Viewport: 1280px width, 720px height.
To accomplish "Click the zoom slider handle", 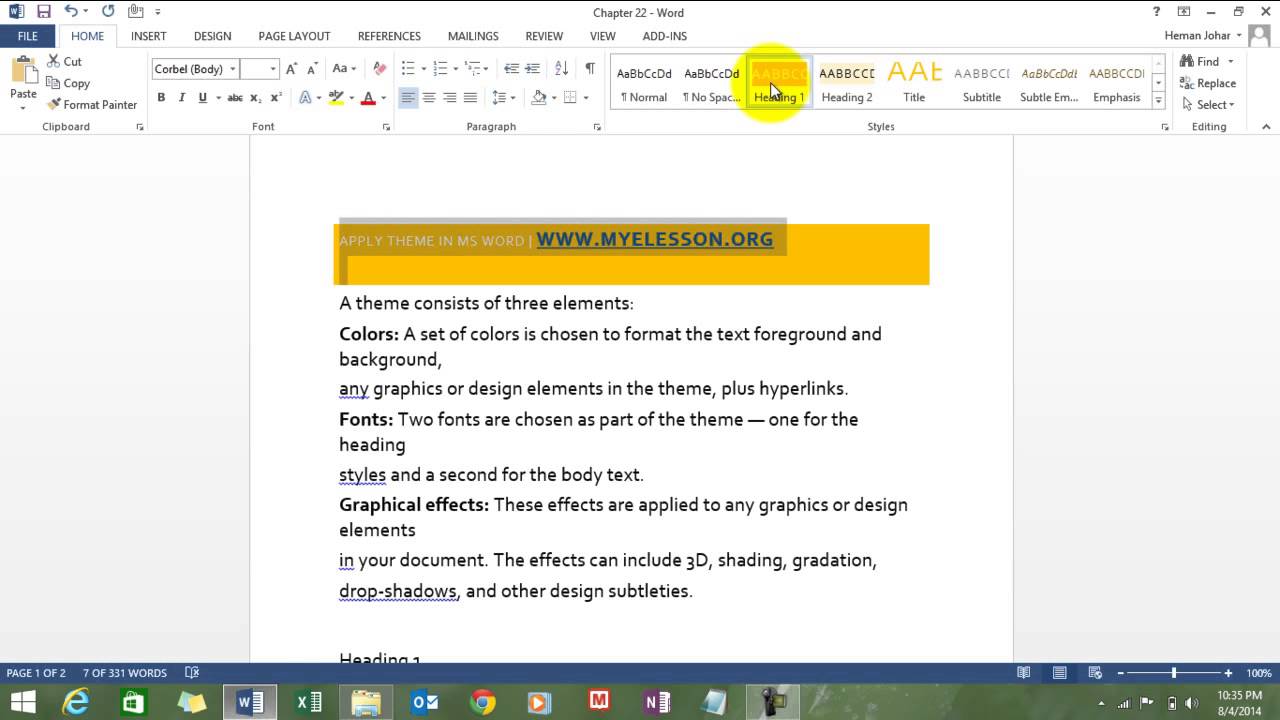I will [x=1174, y=673].
